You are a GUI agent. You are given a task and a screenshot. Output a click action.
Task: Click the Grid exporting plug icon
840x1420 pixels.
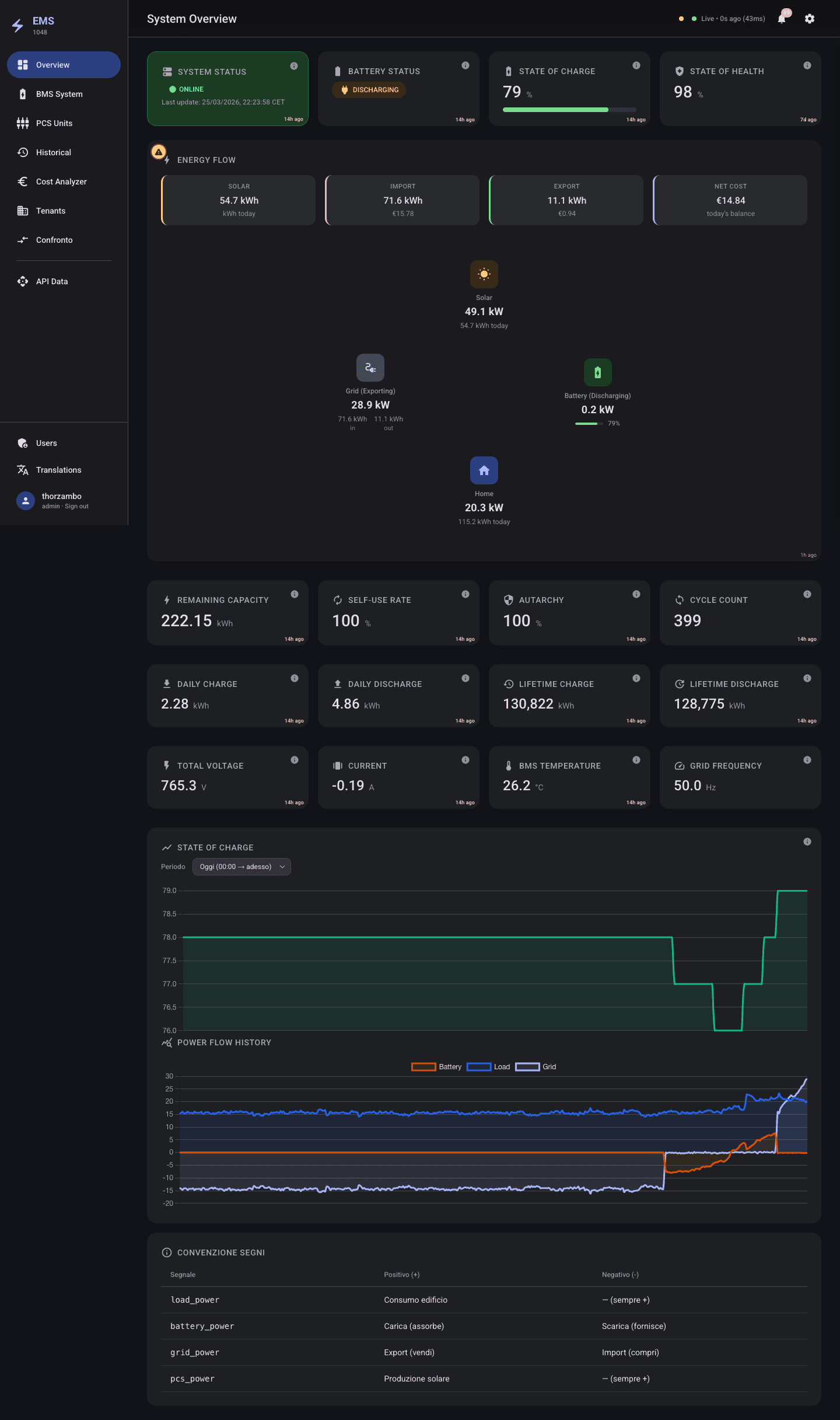[370, 368]
